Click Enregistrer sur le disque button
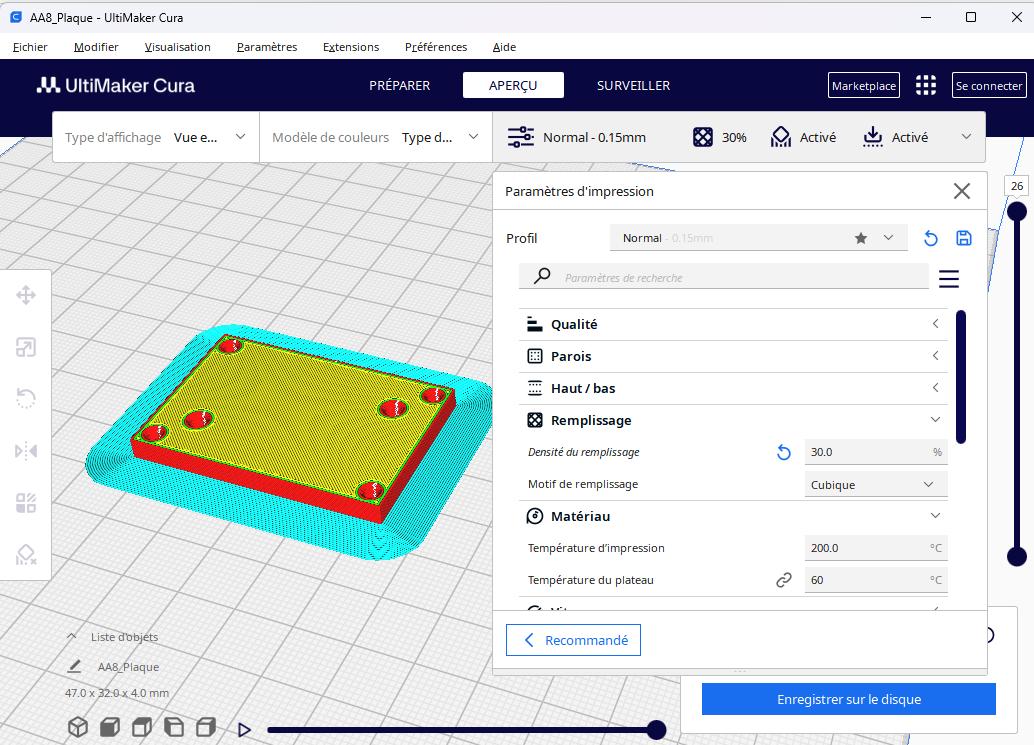 [848, 699]
